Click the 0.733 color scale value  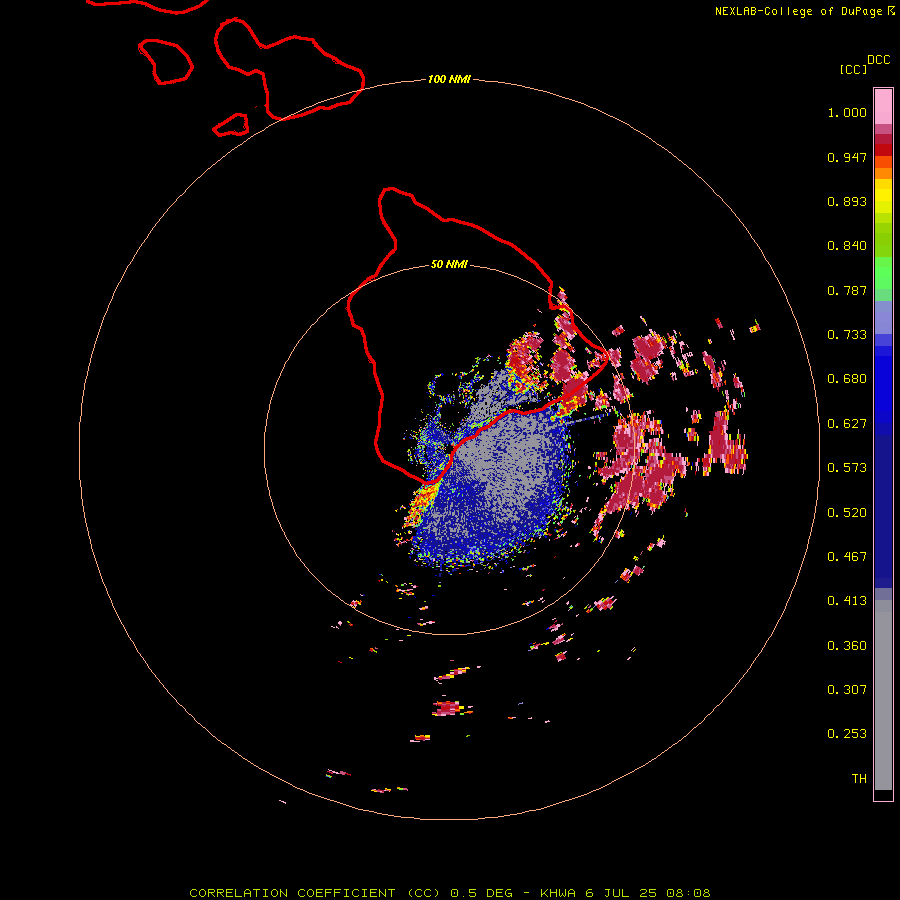[x=847, y=335]
